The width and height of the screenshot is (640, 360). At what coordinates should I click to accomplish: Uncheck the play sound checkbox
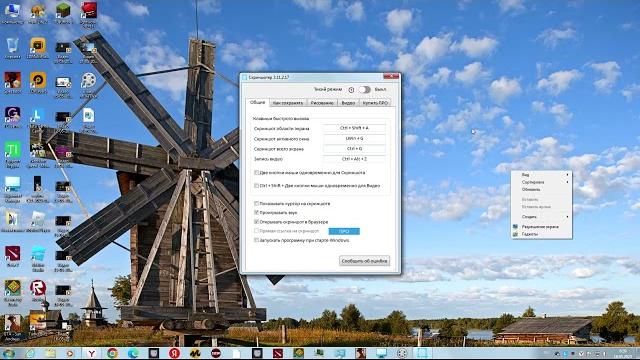[256, 213]
